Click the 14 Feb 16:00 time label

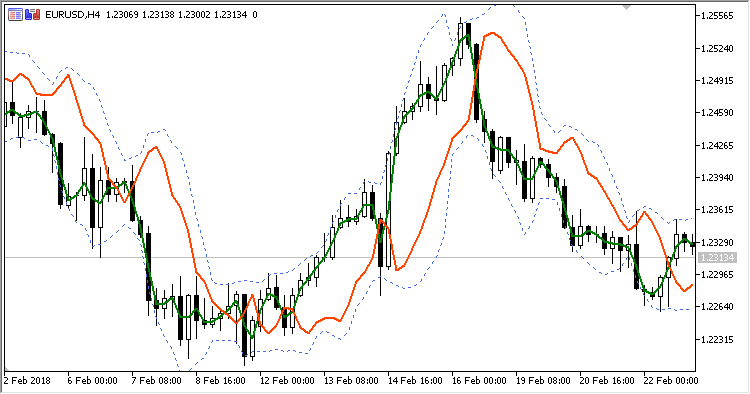415,381
